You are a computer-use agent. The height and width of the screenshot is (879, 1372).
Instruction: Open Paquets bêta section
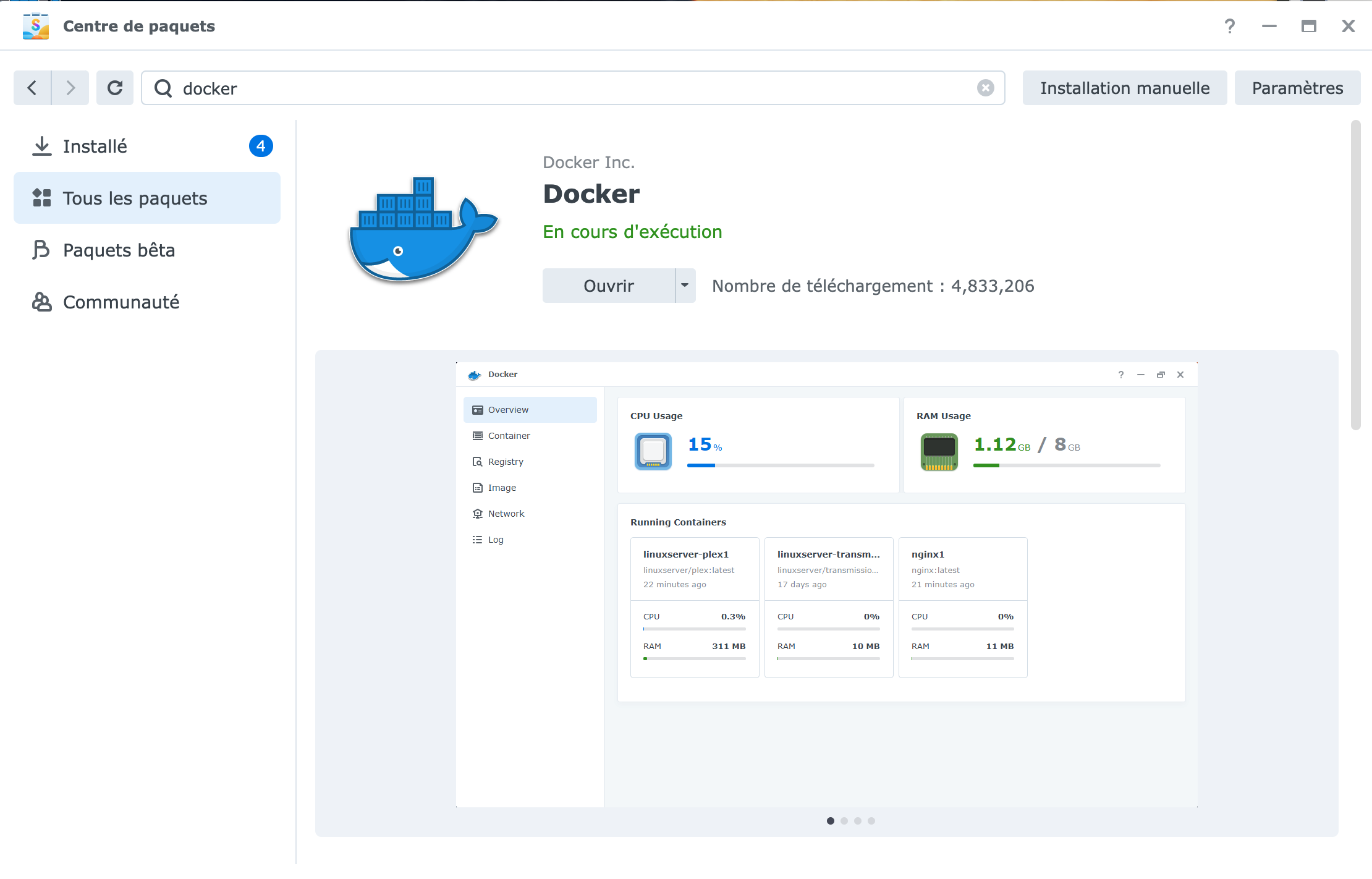(147, 250)
